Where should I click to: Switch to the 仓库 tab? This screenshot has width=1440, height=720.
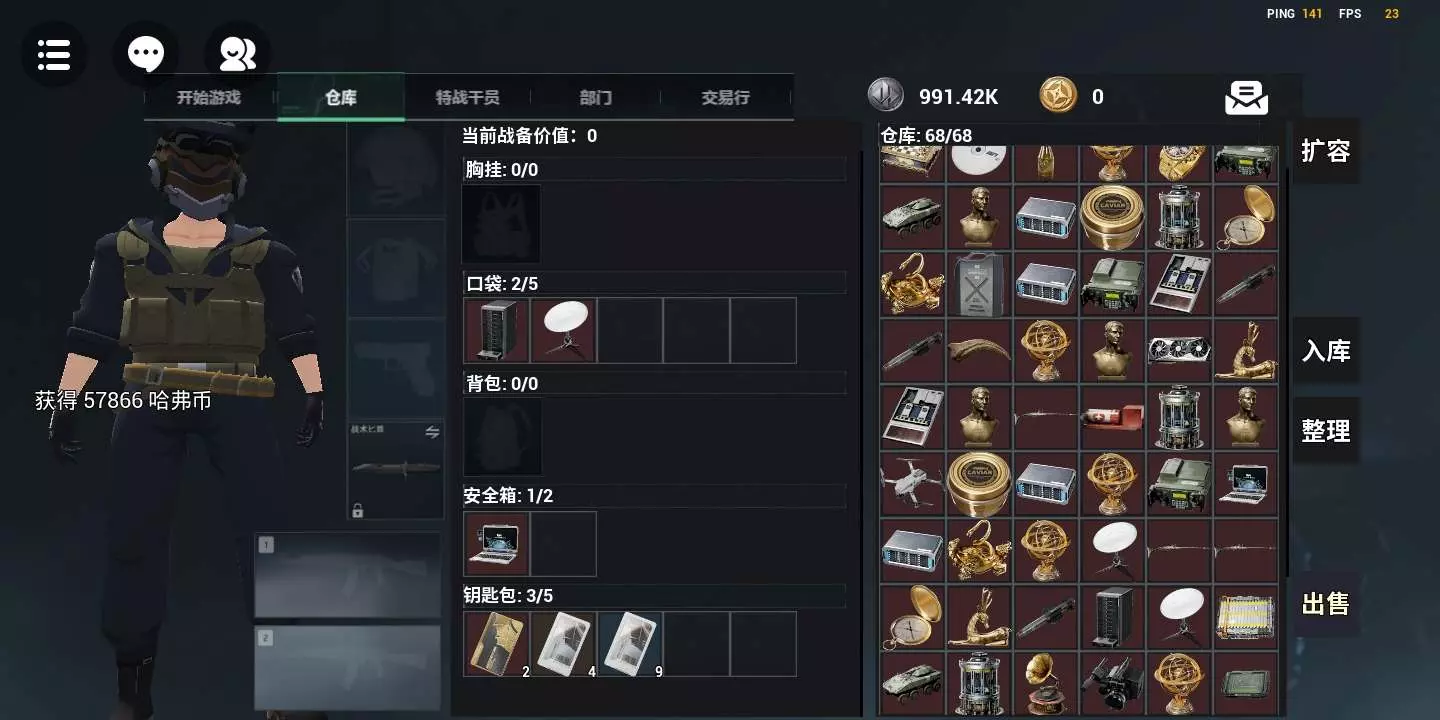coord(341,97)
